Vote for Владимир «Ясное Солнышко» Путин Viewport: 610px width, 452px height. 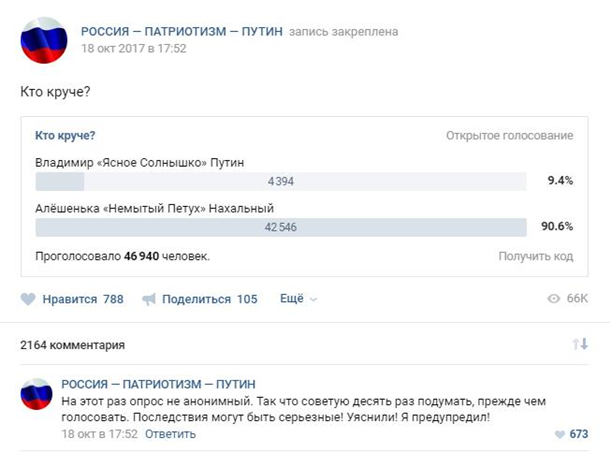click(139, 162)
